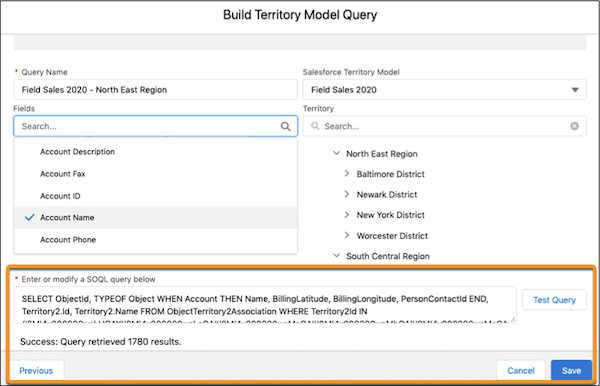Screen dimensions: 600x386
Task: Deselect the checked Account Name option
Action: (x=156, y=217)
